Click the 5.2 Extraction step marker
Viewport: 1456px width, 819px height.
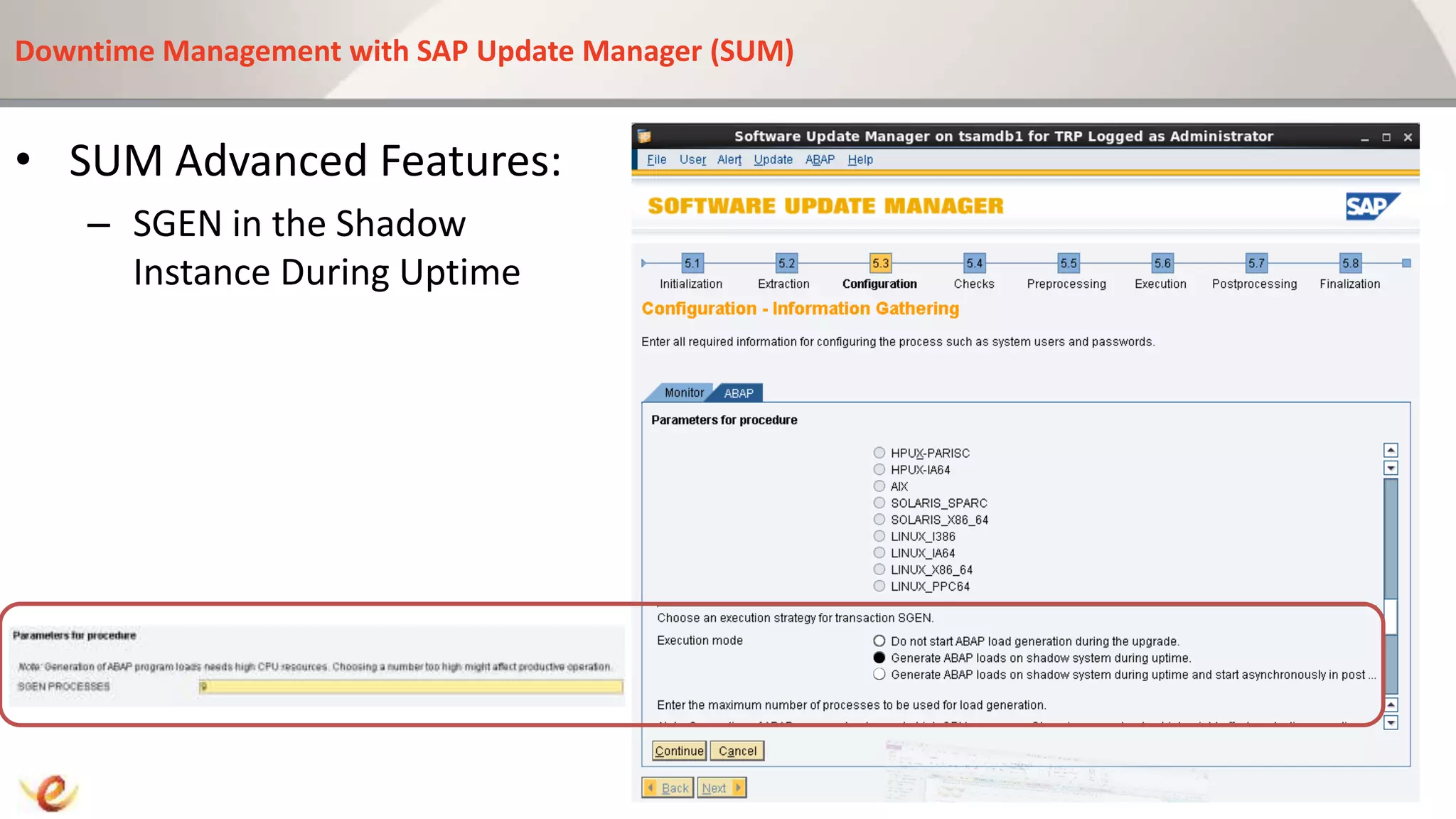[x=786, y=263]
